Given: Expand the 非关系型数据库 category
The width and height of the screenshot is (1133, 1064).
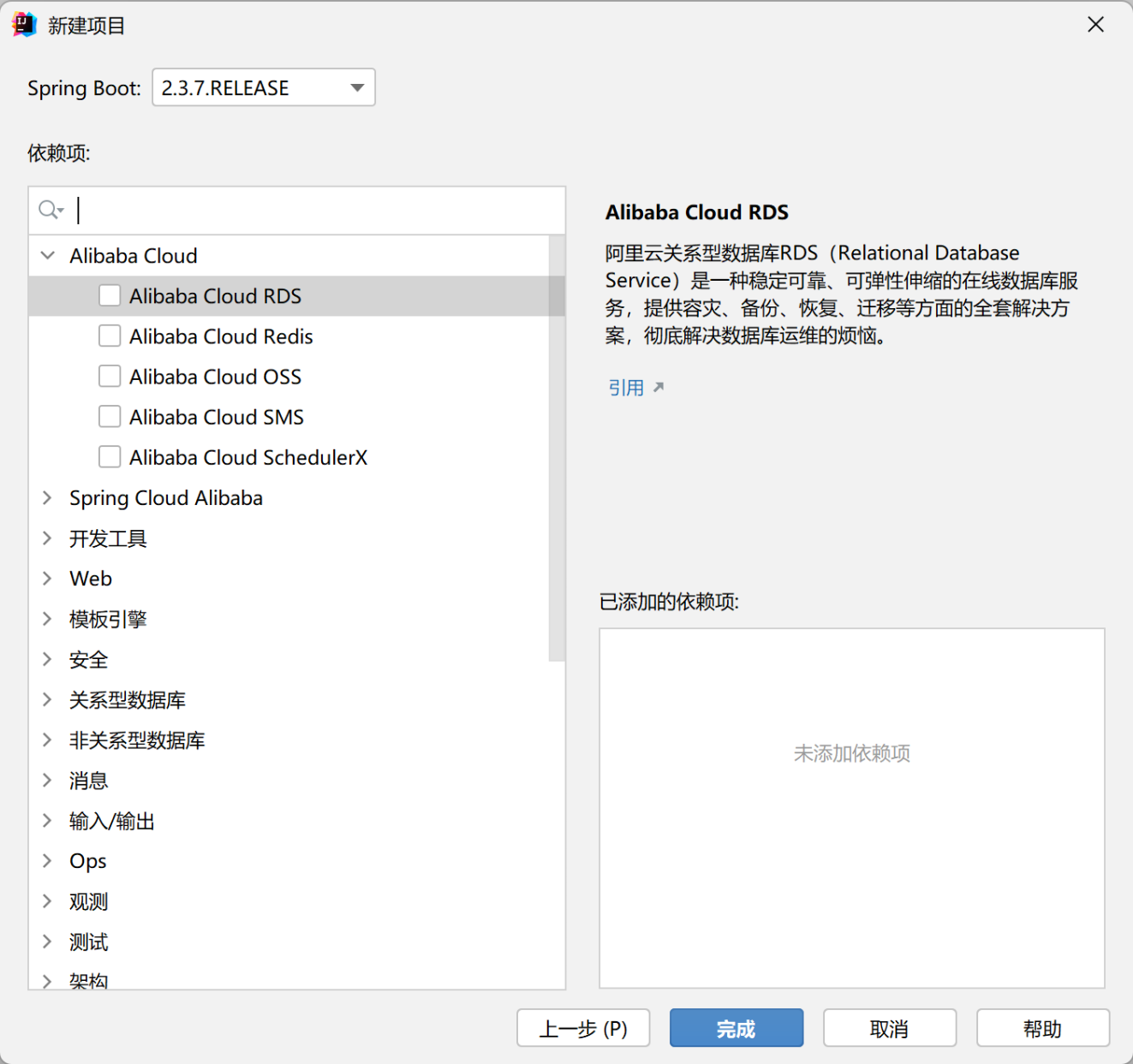Looking at the screenshot, I should 47,740.
